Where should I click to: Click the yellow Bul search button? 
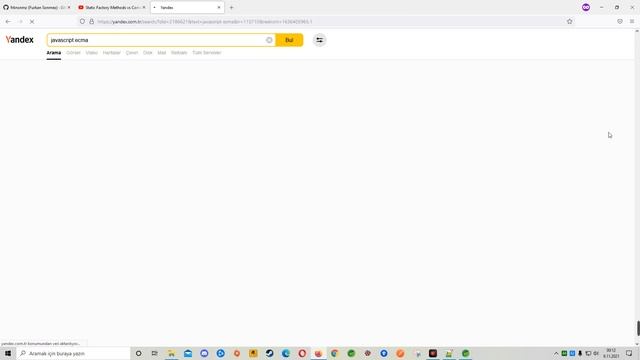pyautogui.click(x=289, y=40)
